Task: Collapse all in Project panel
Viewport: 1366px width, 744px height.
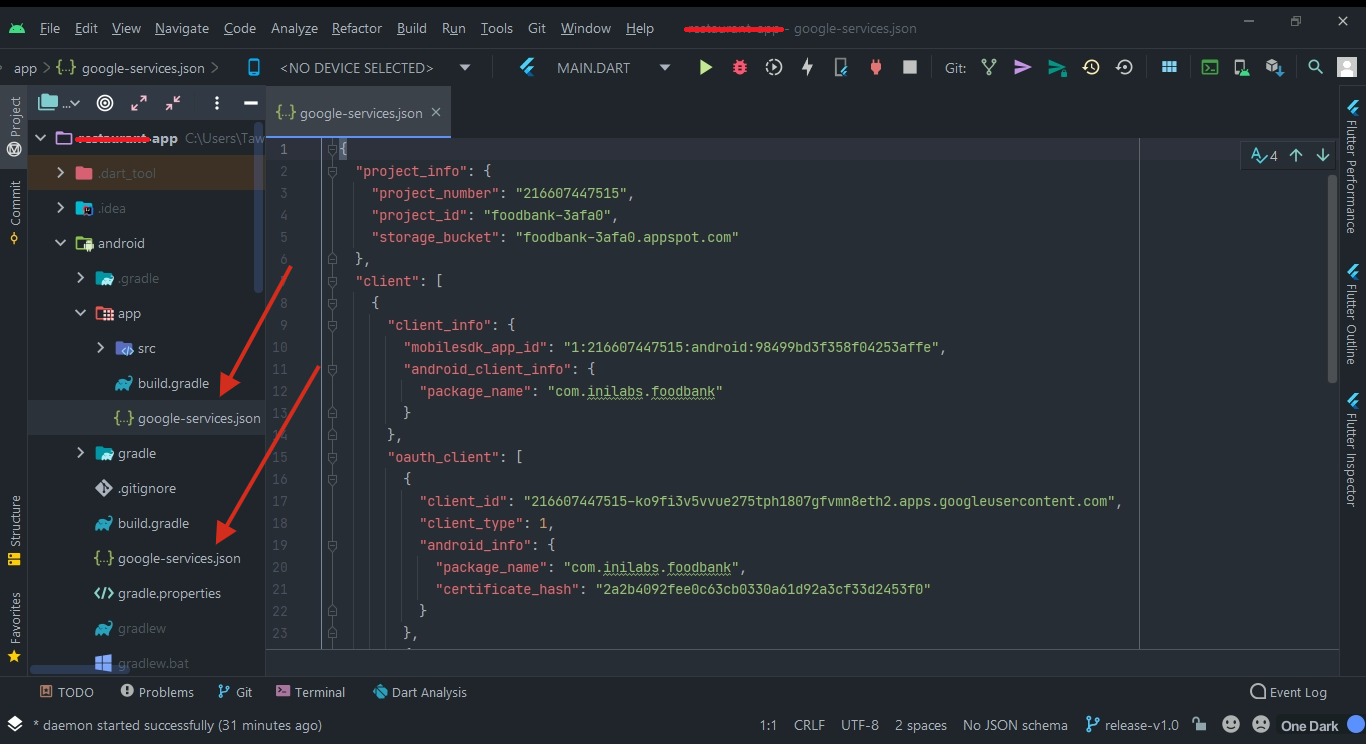Action: point(173,102)
